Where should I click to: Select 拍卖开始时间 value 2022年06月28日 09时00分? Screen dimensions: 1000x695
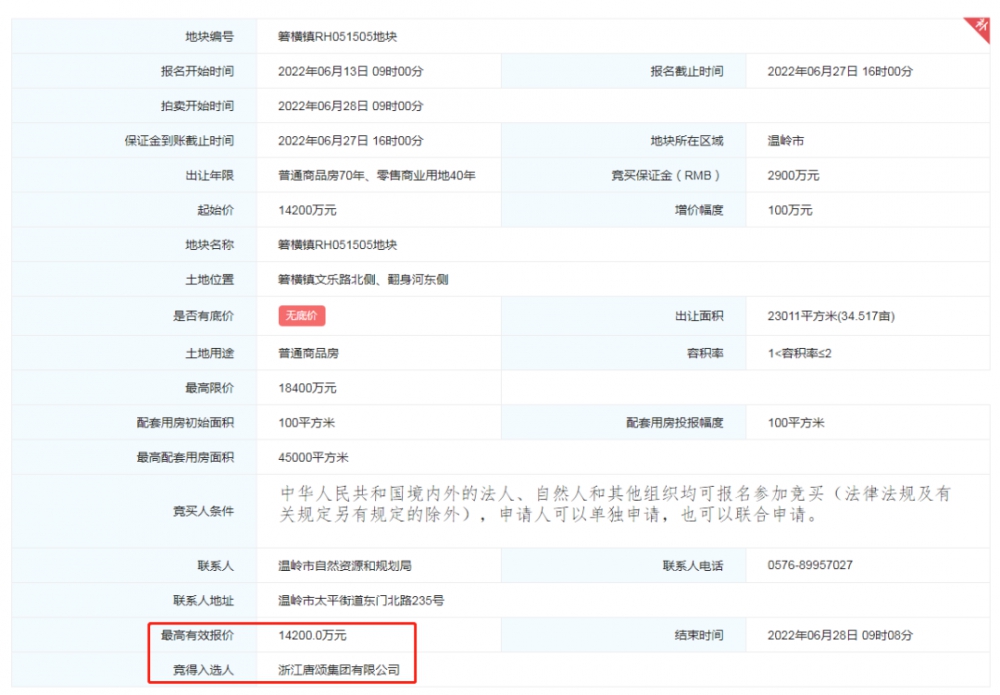(350, 106)
